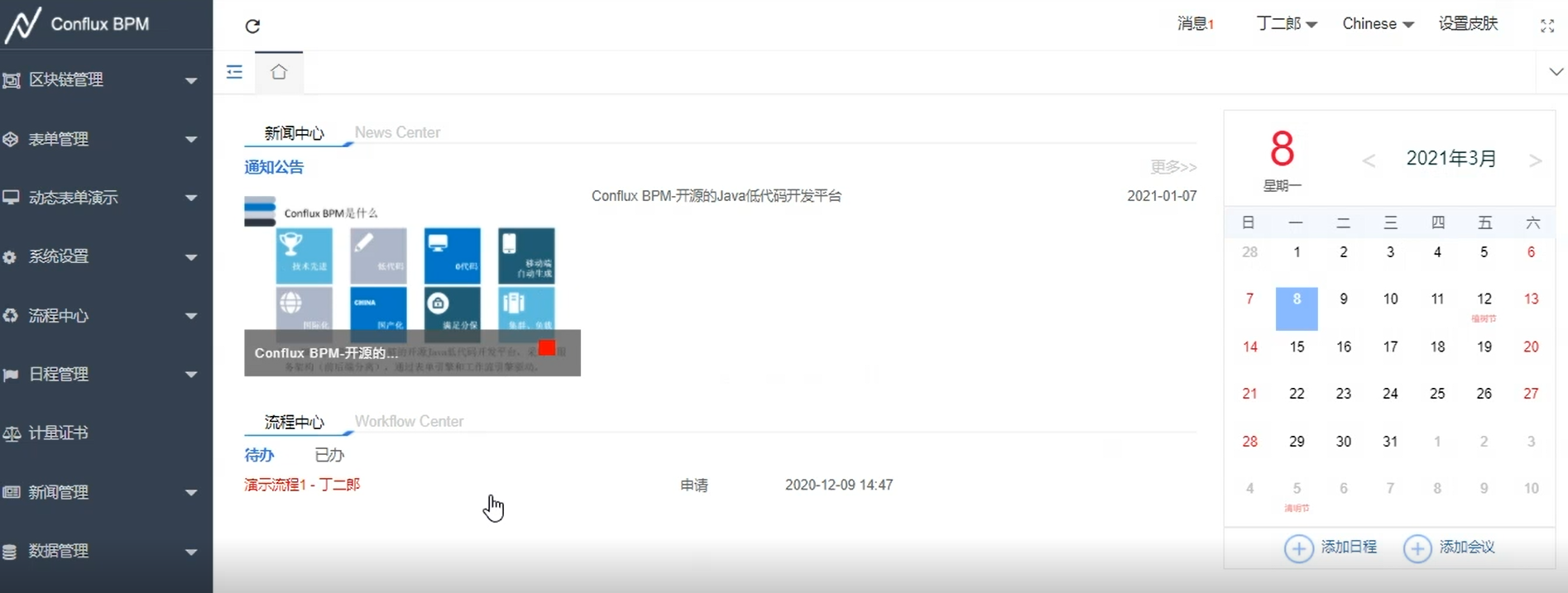
Task: Click the 申请 status text
Action: [x=694, y=485]
